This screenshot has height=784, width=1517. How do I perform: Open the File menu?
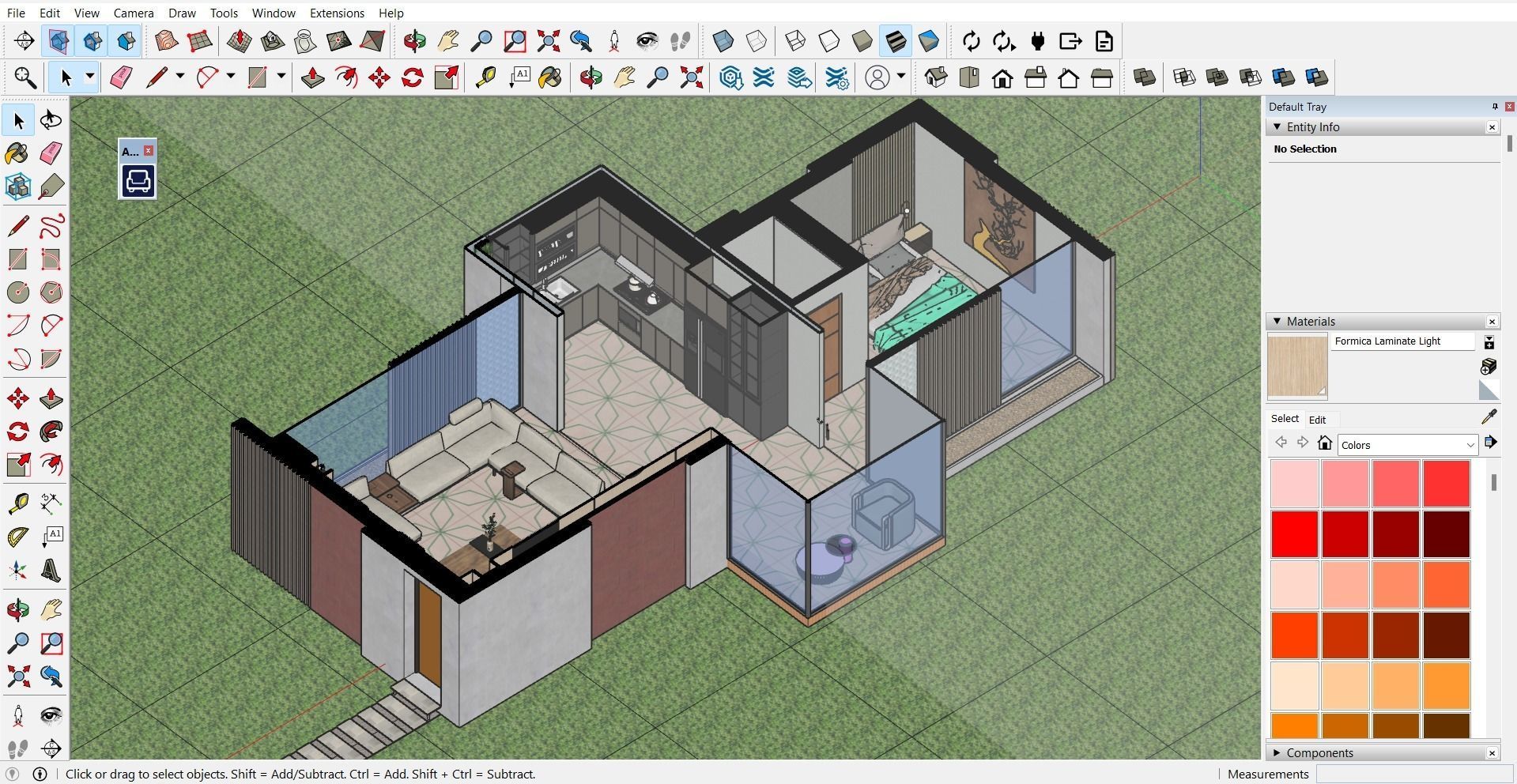point(16,13)
